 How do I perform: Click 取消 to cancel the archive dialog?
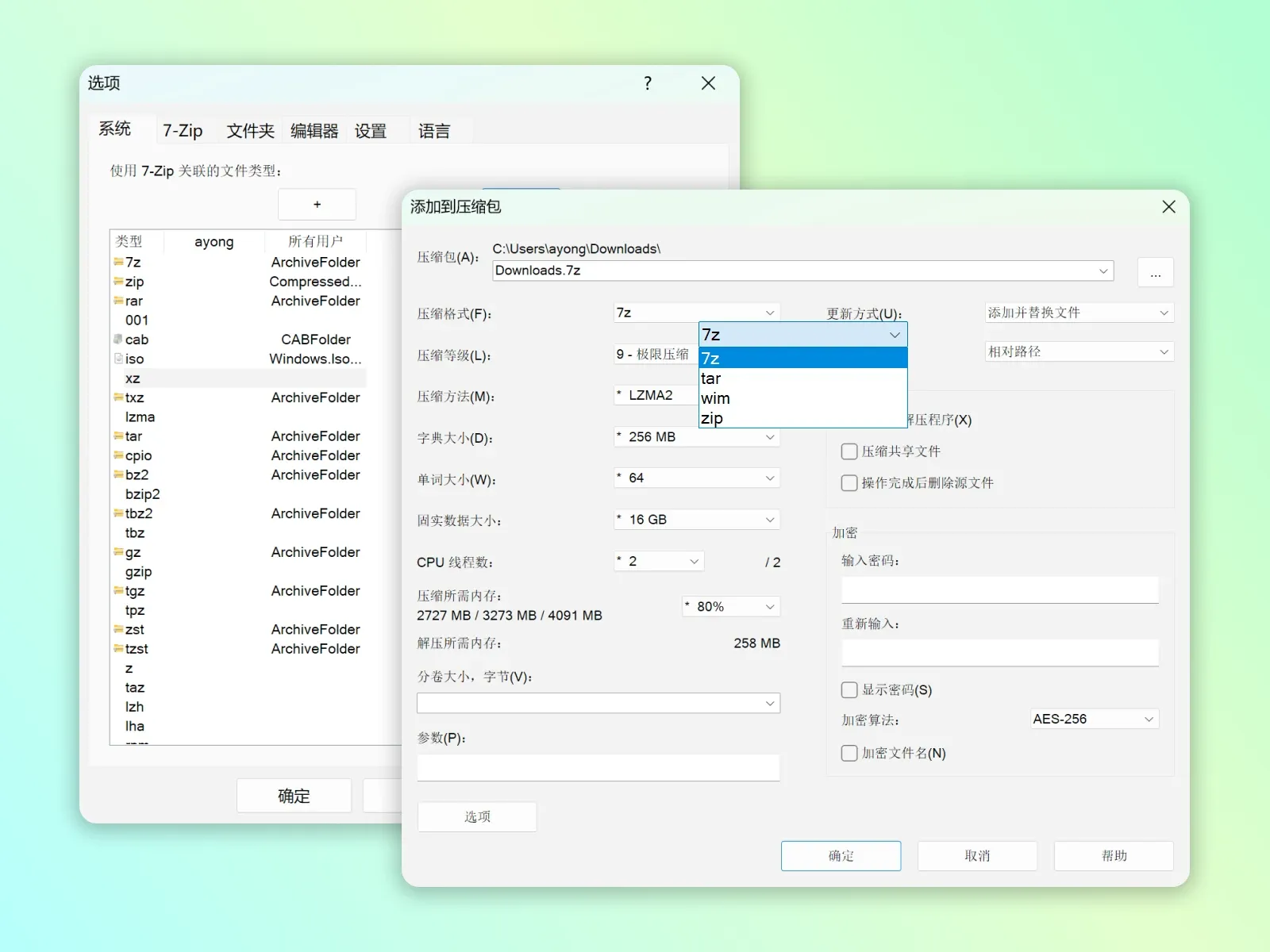click(977, 856)
